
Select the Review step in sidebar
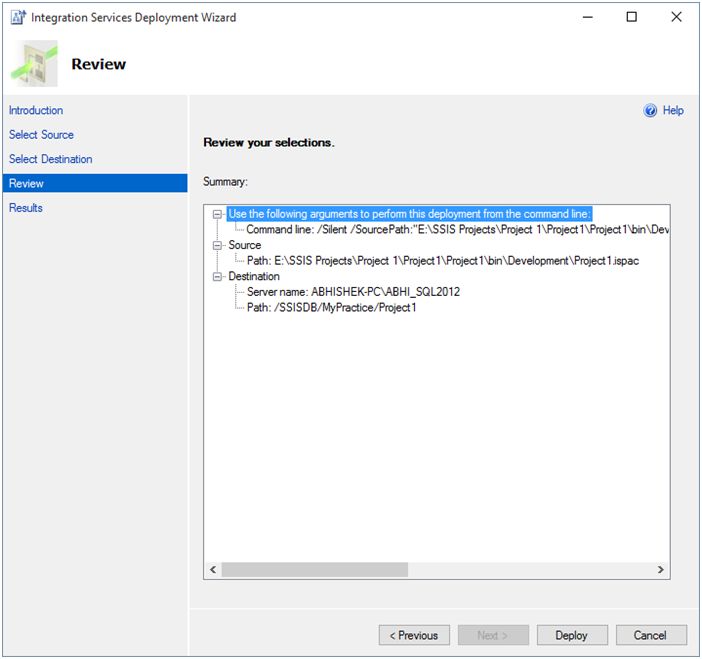click(95, 183)
